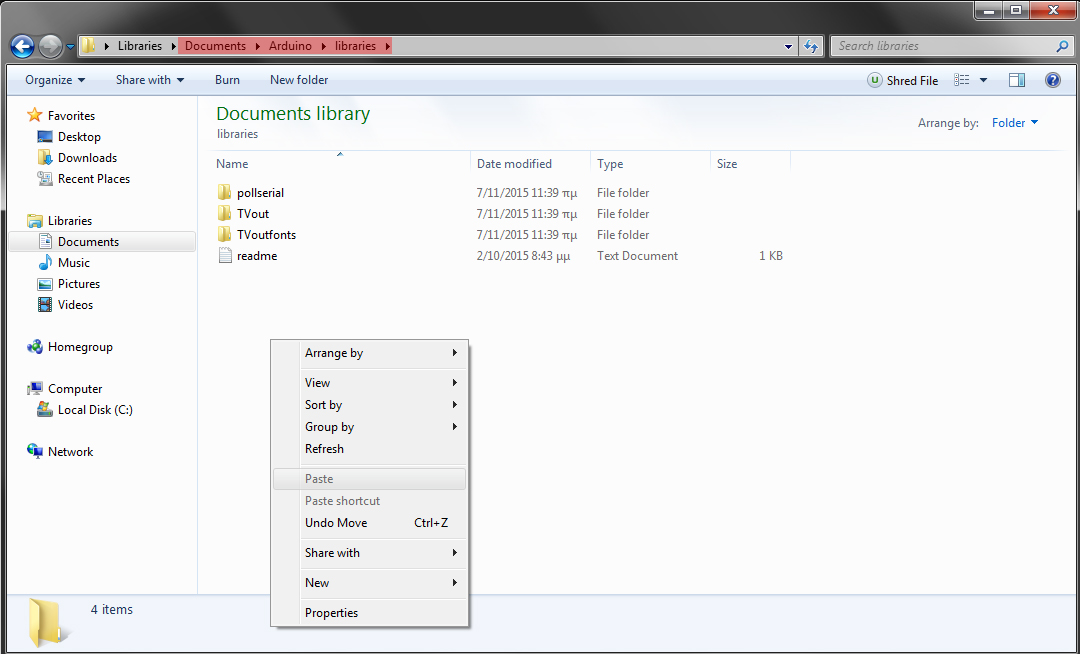Click the New folder toolbar button

(299, 80)
